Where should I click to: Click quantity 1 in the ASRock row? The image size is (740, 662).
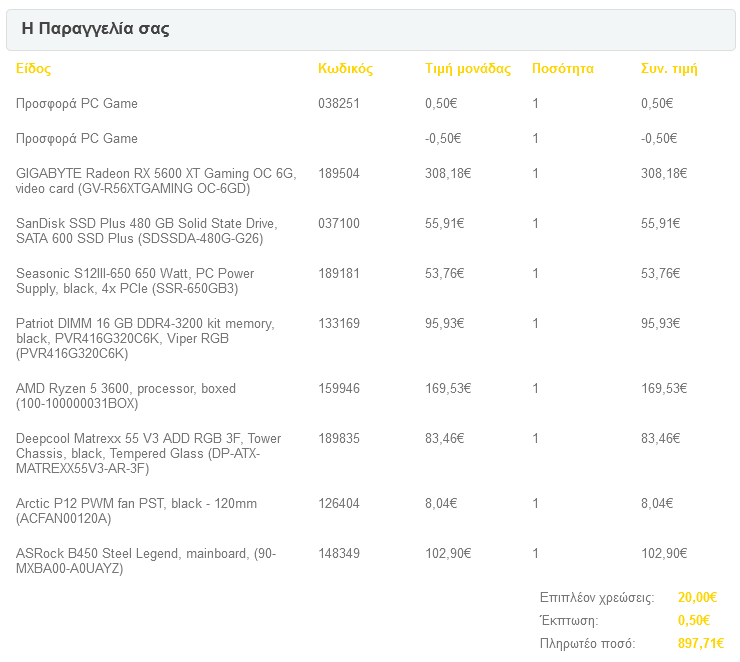coord(535,553)
